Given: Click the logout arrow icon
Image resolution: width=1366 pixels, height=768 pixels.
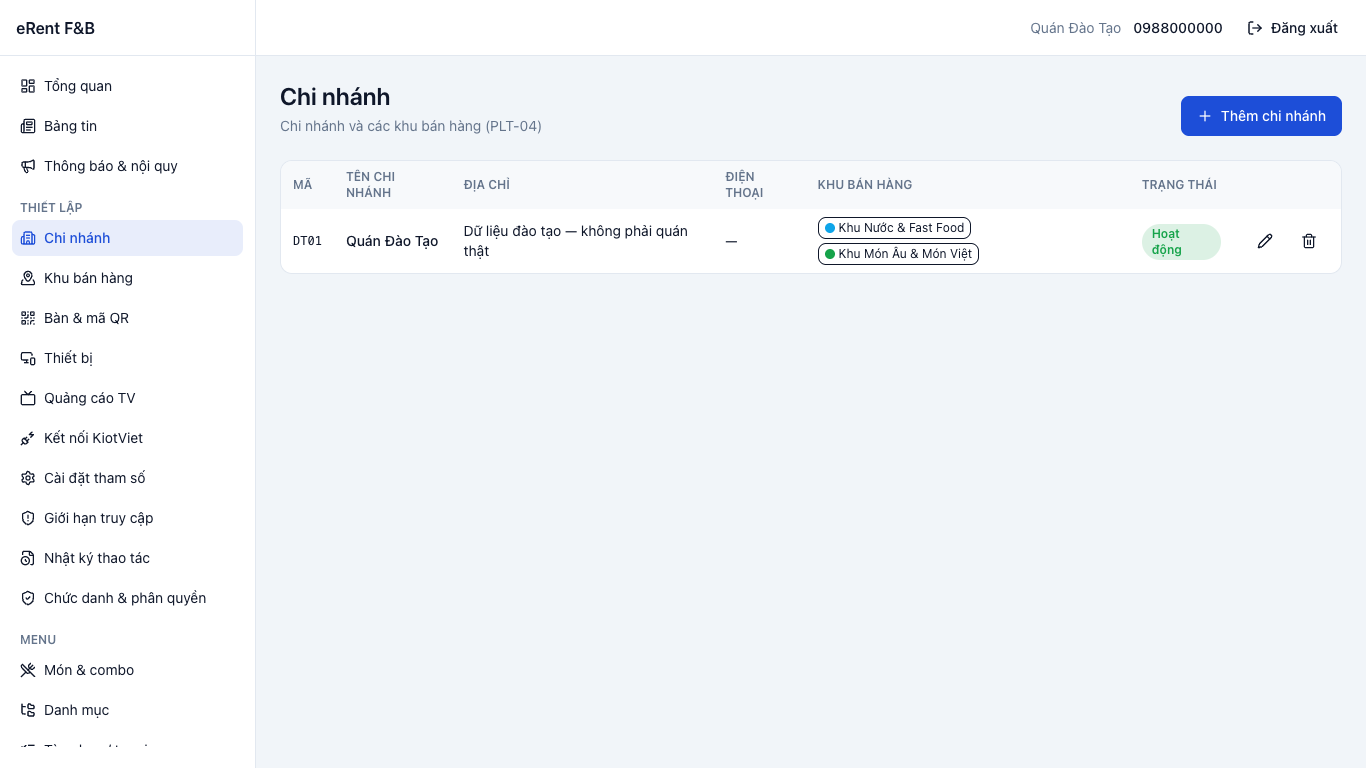Looking at the screenshot, I should point(1255,28).
